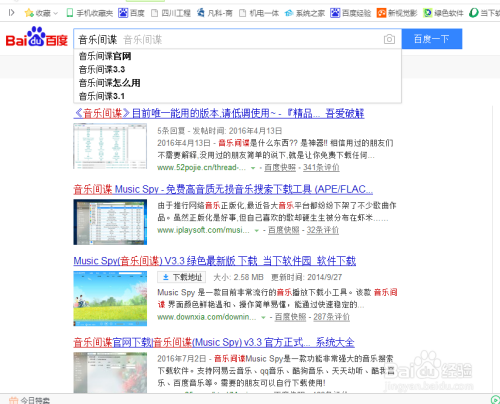This screenshot has width=500, height=404.
Task: Open the 系统之家 bookmark
Action: click(x=305, y=13)
